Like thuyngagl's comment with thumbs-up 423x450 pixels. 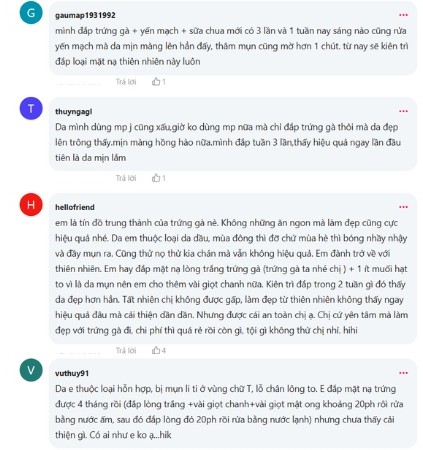click(x=156, y=178)
